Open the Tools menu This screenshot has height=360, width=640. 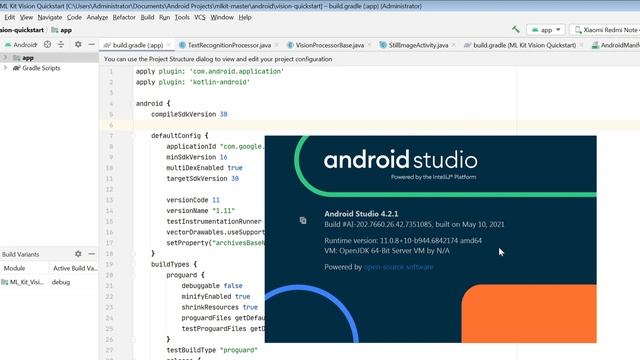click(182, 17)
